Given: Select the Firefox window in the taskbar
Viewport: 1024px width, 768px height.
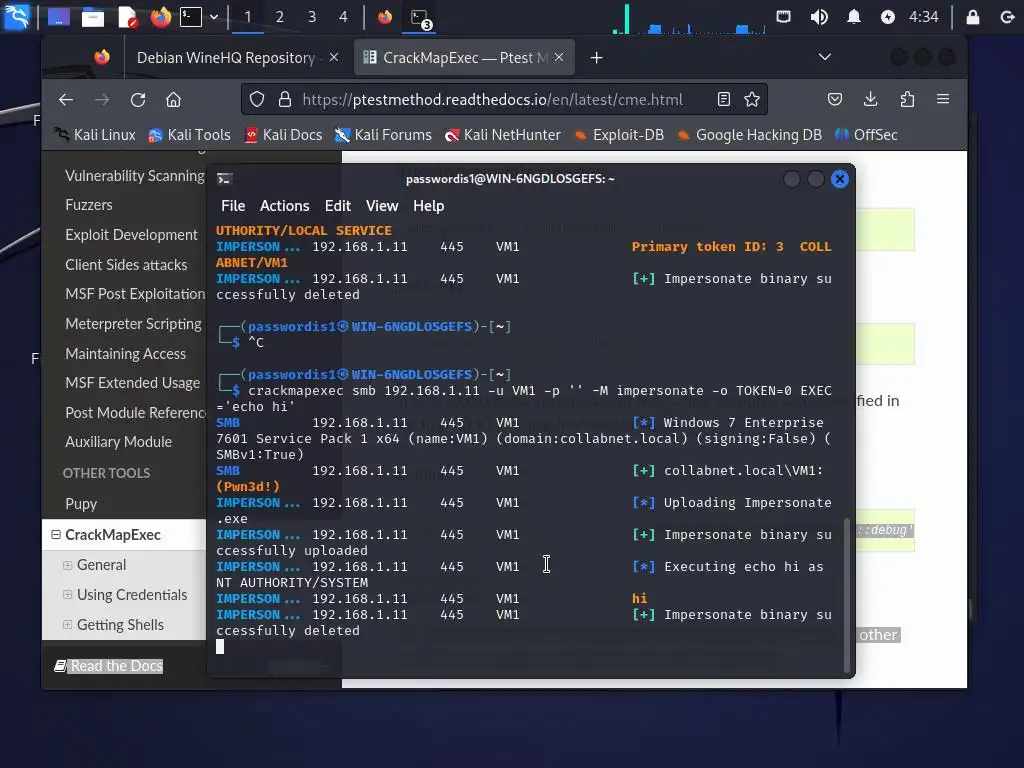Looking at the screenshot, I should coord(385,17).
